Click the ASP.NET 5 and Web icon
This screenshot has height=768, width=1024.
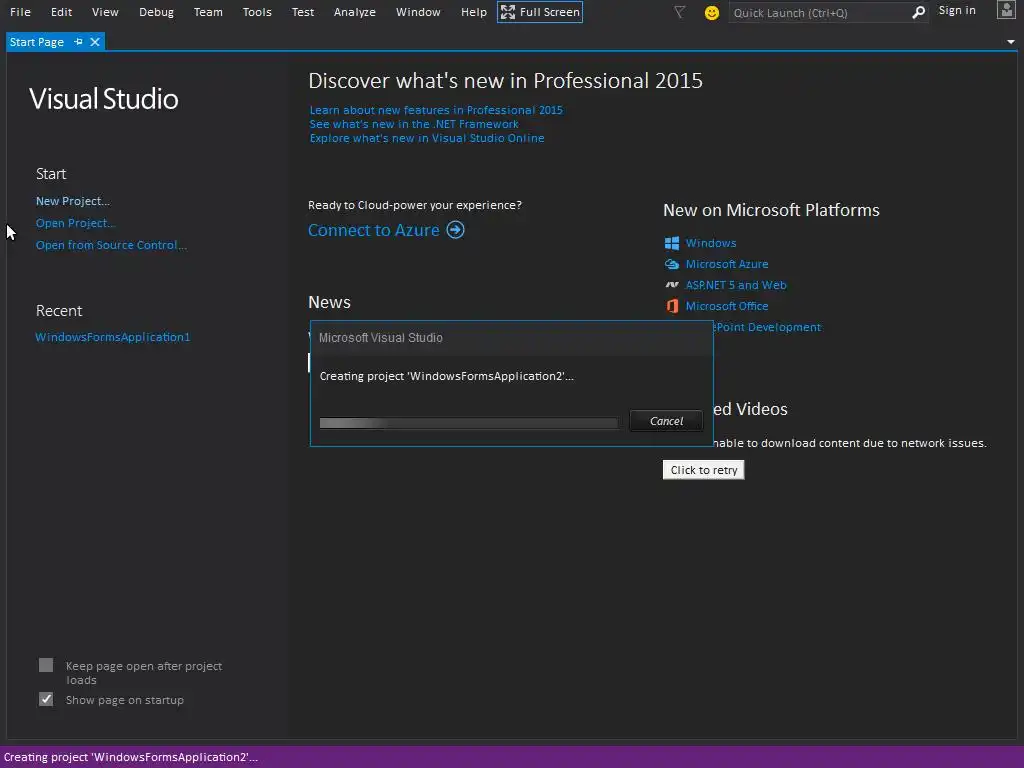tap(672, 285)
